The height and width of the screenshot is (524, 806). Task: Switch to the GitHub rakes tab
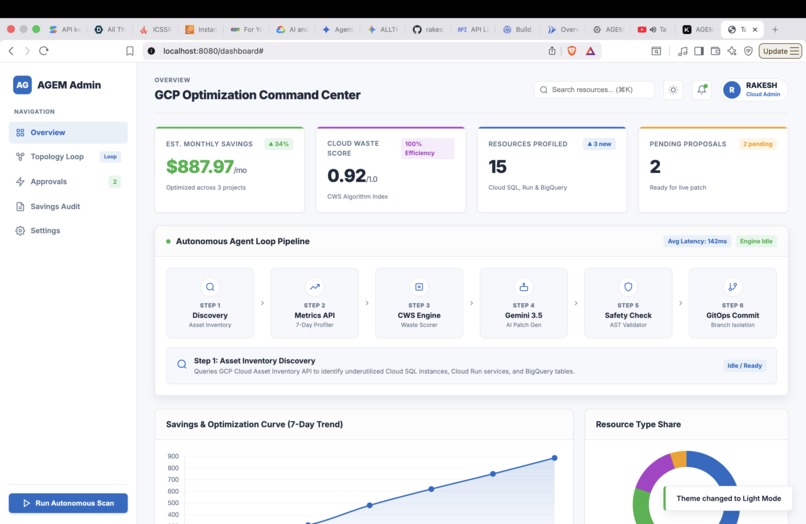428,29
